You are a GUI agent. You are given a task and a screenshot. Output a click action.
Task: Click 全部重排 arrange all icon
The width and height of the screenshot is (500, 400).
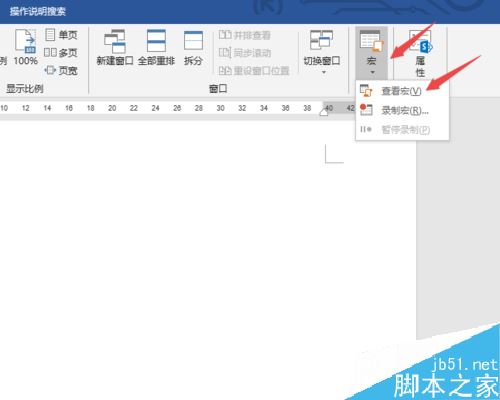[x=156, y=41]
